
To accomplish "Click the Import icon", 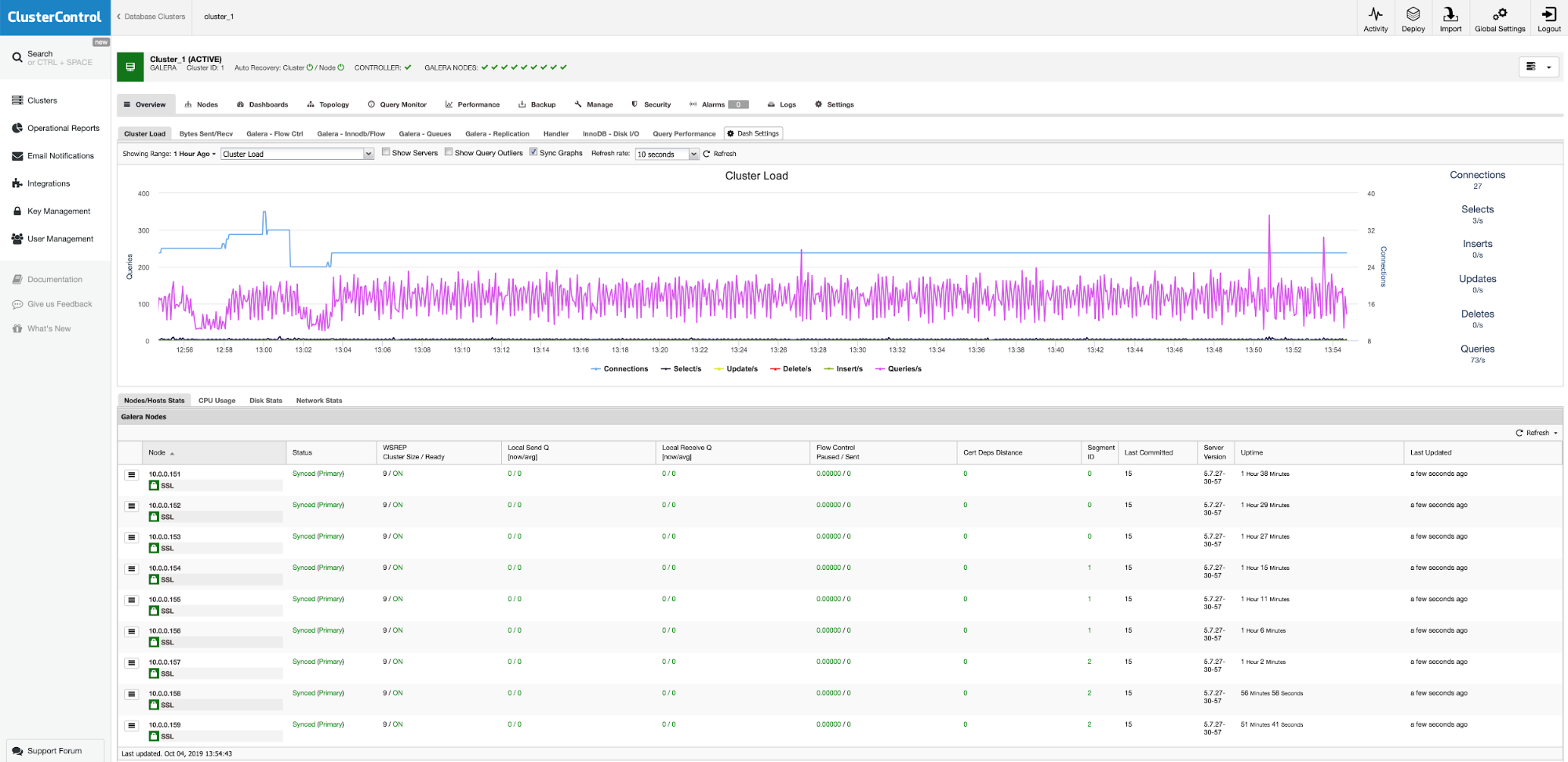I will [1450, 15].
